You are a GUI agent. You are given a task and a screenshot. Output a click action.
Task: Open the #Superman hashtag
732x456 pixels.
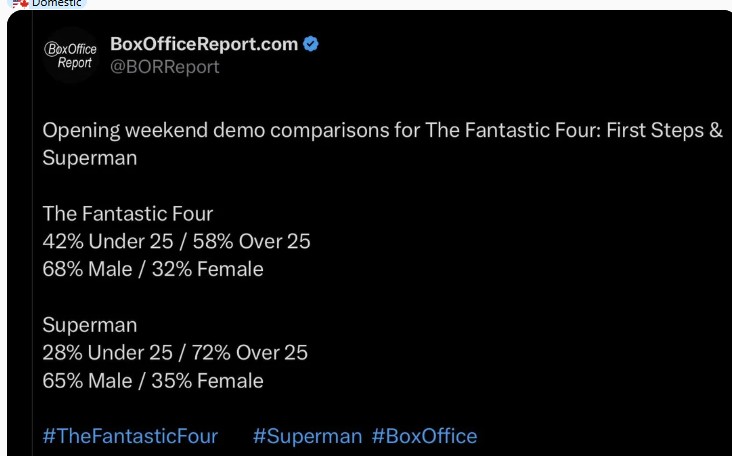click(307, 436)
